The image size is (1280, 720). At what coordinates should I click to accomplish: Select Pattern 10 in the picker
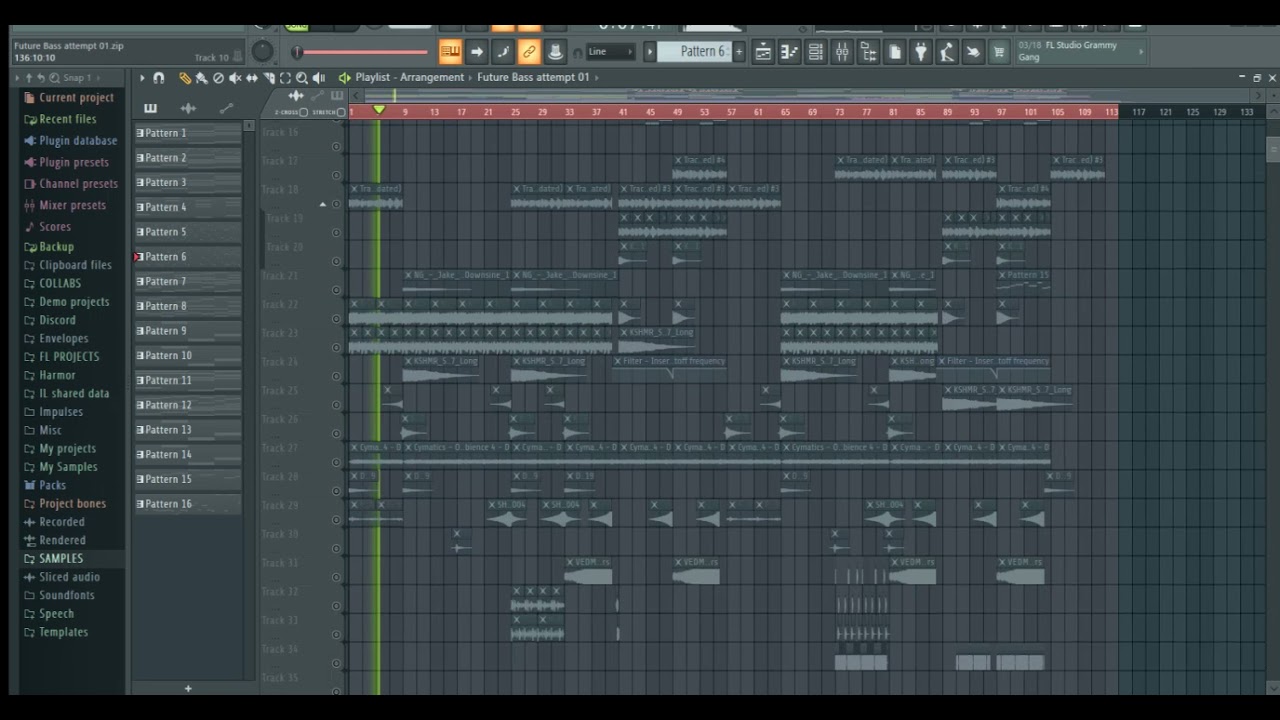[x=188, y=356]
